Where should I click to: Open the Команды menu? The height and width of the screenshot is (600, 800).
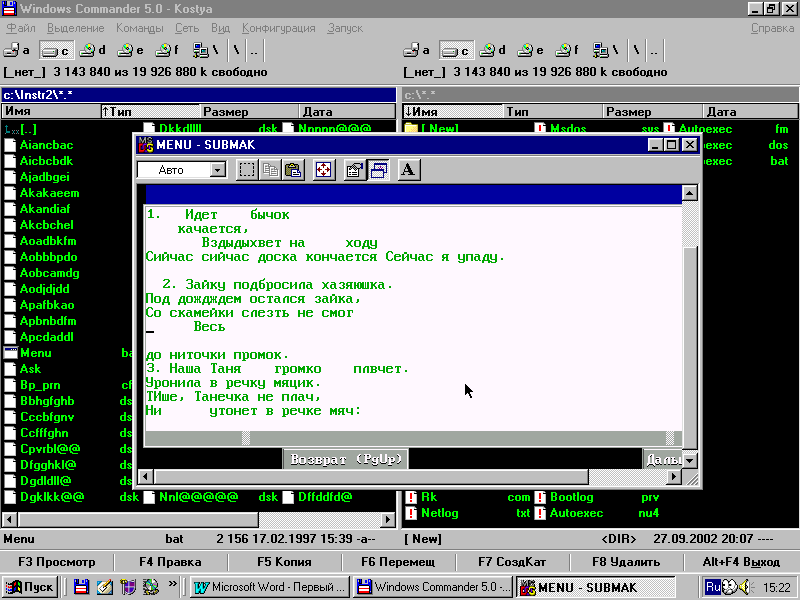[x=140, y=28]
